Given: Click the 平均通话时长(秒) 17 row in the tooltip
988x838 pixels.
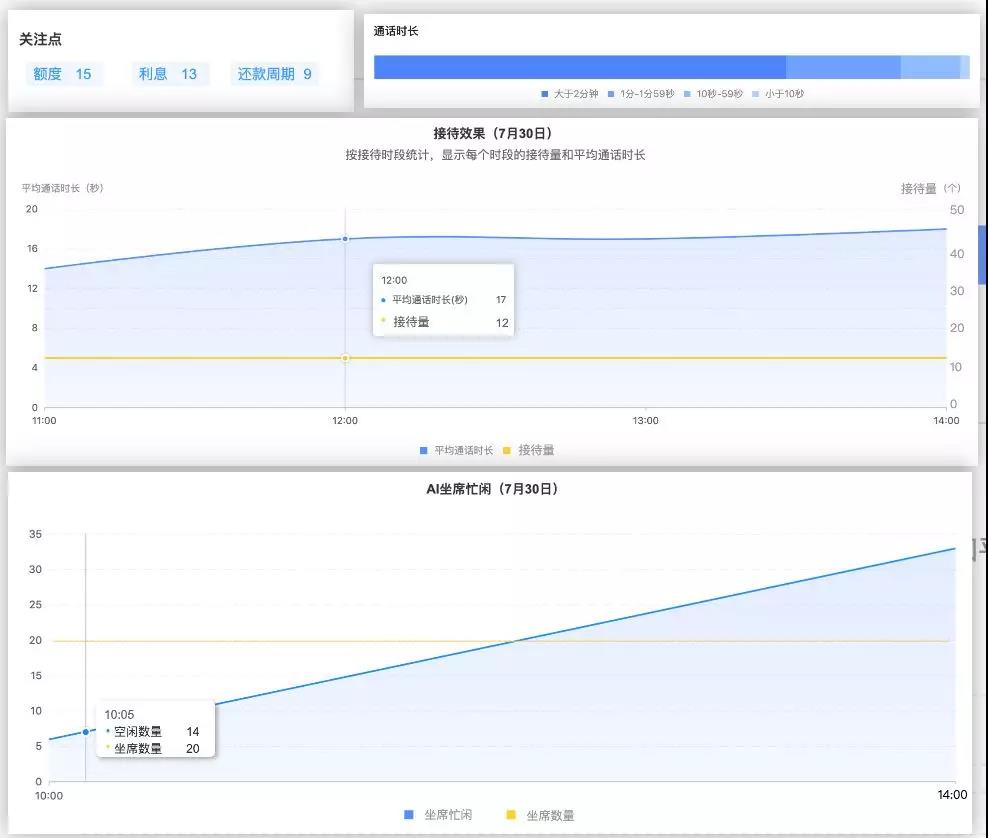Looking at the screenshot, I should pyautogui.click(x=444, y=300).
